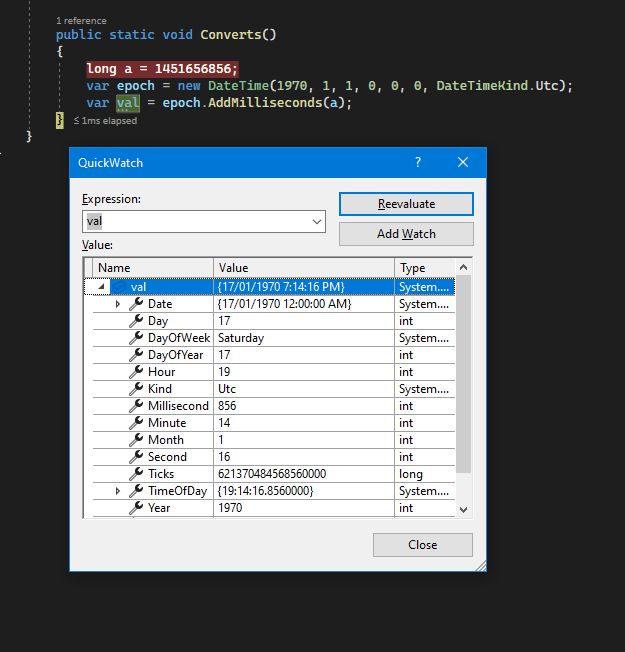Click the wrench icon beside DayOfYear
This screenshot has height=652, width=625.
(136, 355)
